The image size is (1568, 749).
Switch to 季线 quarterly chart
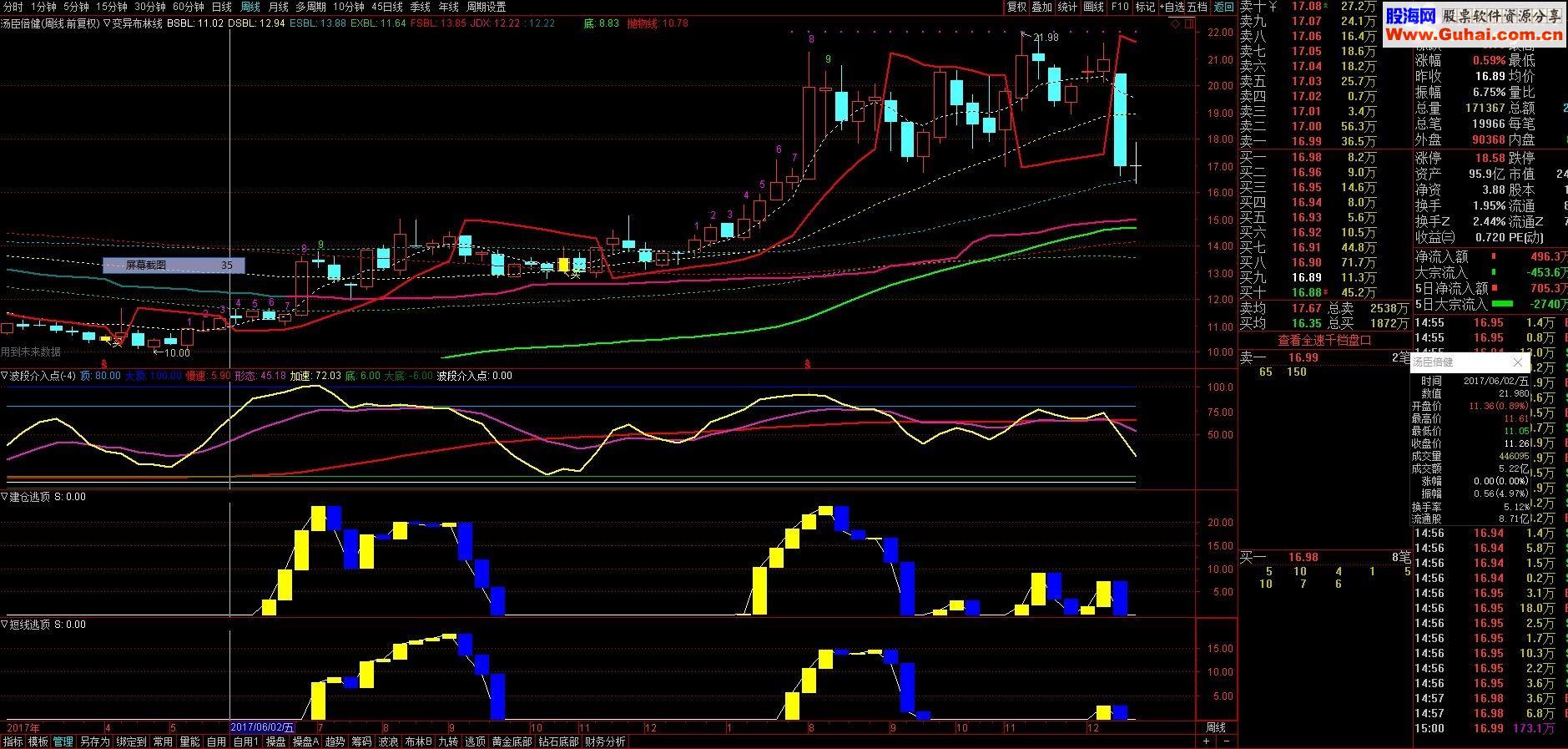420,7
